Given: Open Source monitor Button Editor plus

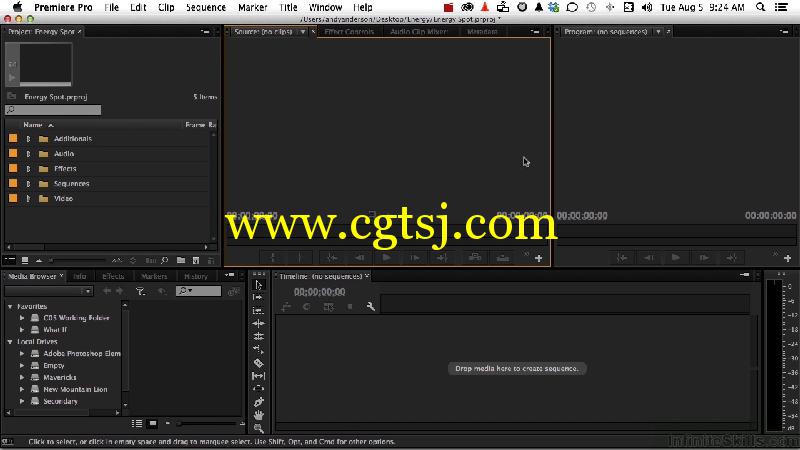Looking at the screenshot, I should click(538, 259).
